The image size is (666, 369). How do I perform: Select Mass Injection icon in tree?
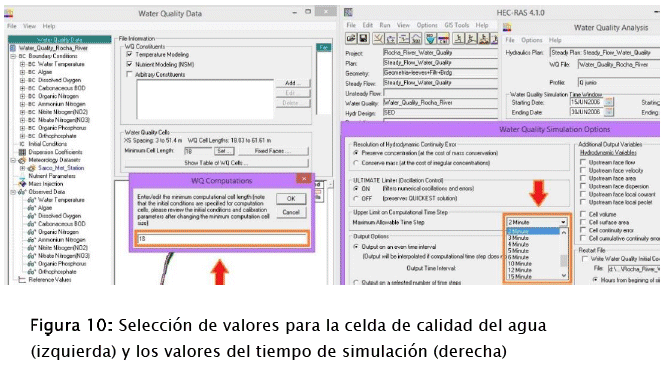[22, 183]
